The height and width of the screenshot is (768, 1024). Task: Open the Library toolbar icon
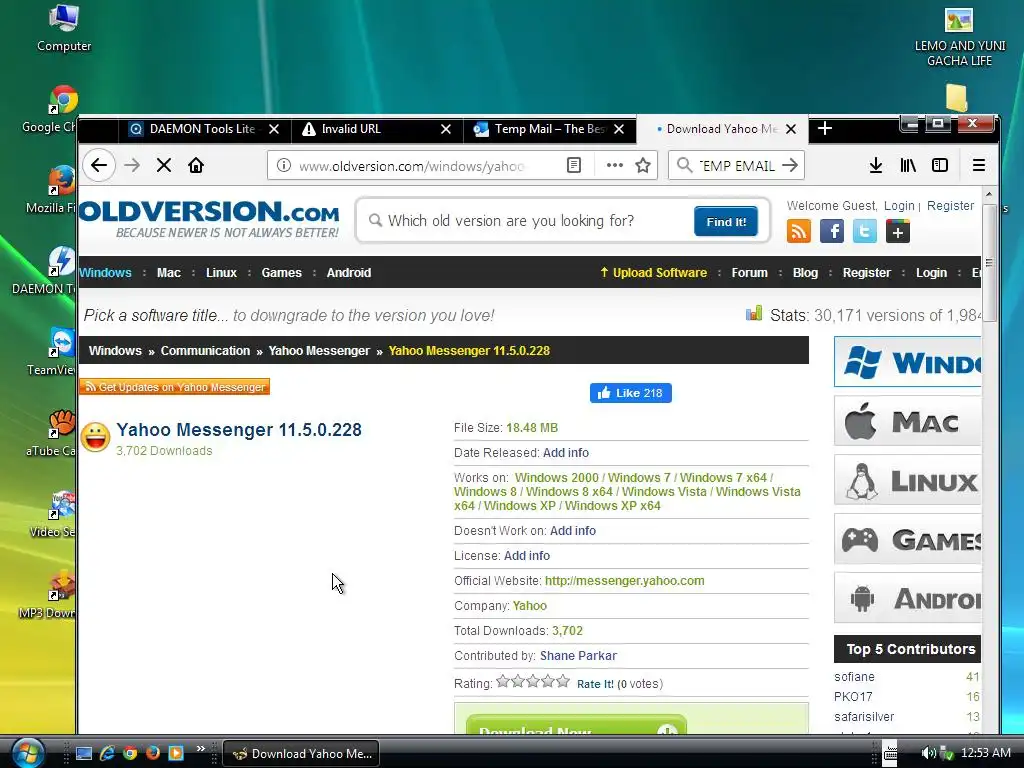click(x=908, y=165)
